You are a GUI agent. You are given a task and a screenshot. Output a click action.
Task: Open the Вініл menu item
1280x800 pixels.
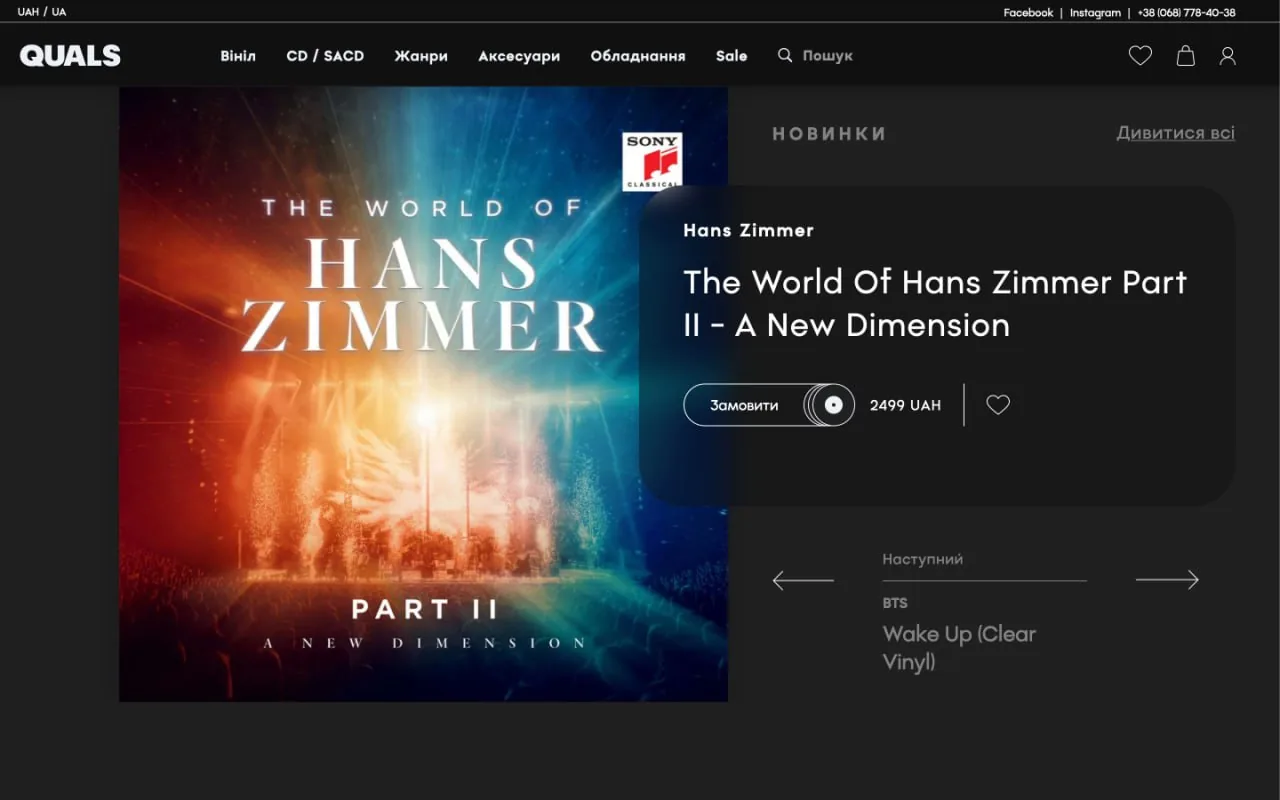(x=238, y=56)
